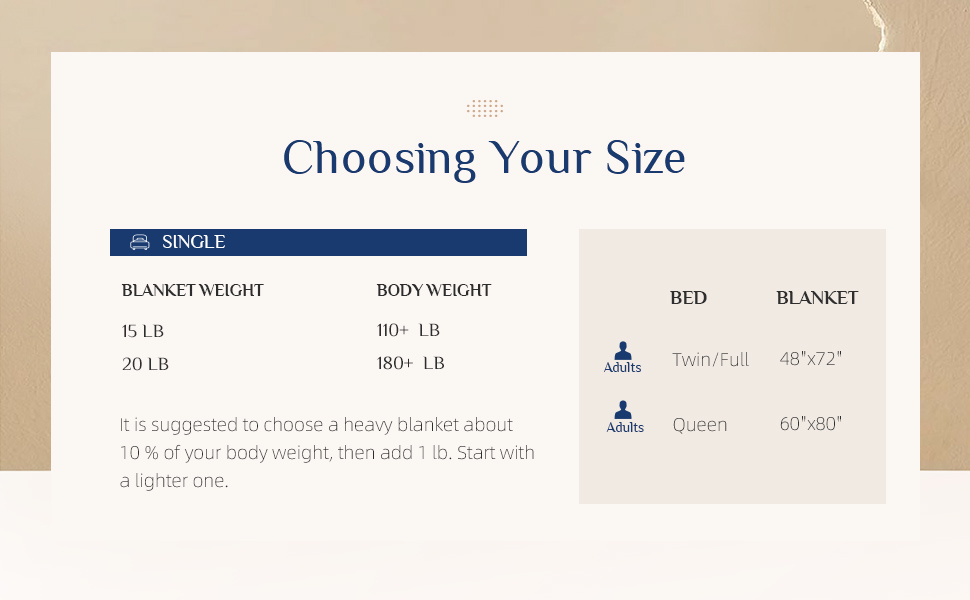This screenshot has height=600, width=970.
Task: Choose the Queen bed size
Action: click(x=700, y=424)
